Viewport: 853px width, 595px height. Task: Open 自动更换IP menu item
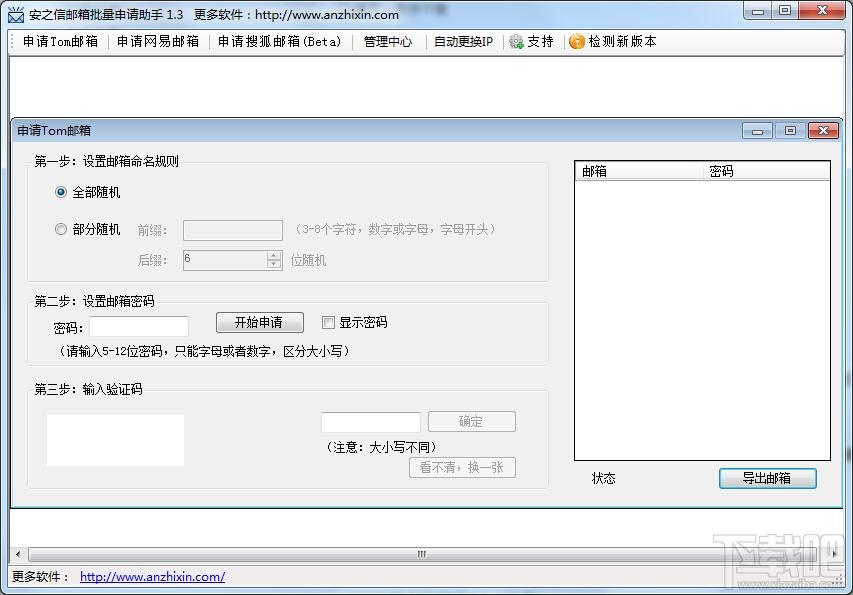(x=463, y=41)
